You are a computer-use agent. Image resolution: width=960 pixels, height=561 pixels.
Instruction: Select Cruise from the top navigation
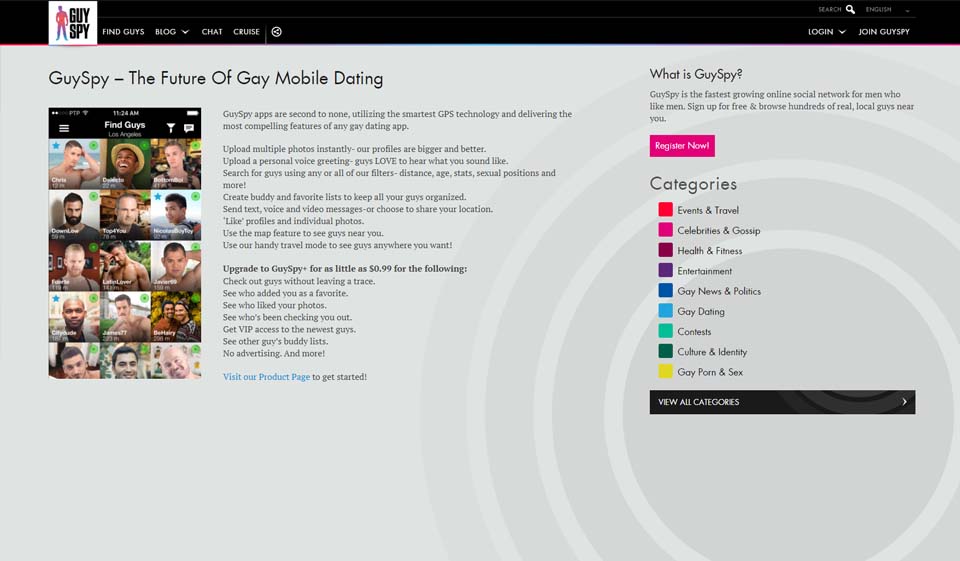246,32
